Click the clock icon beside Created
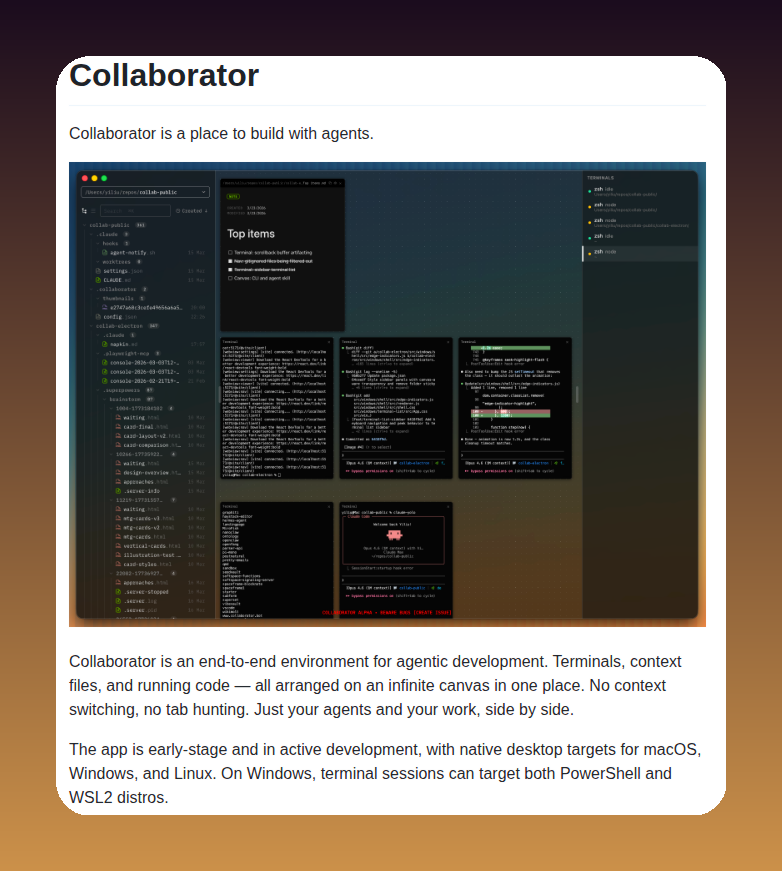 tap(178, 211)
